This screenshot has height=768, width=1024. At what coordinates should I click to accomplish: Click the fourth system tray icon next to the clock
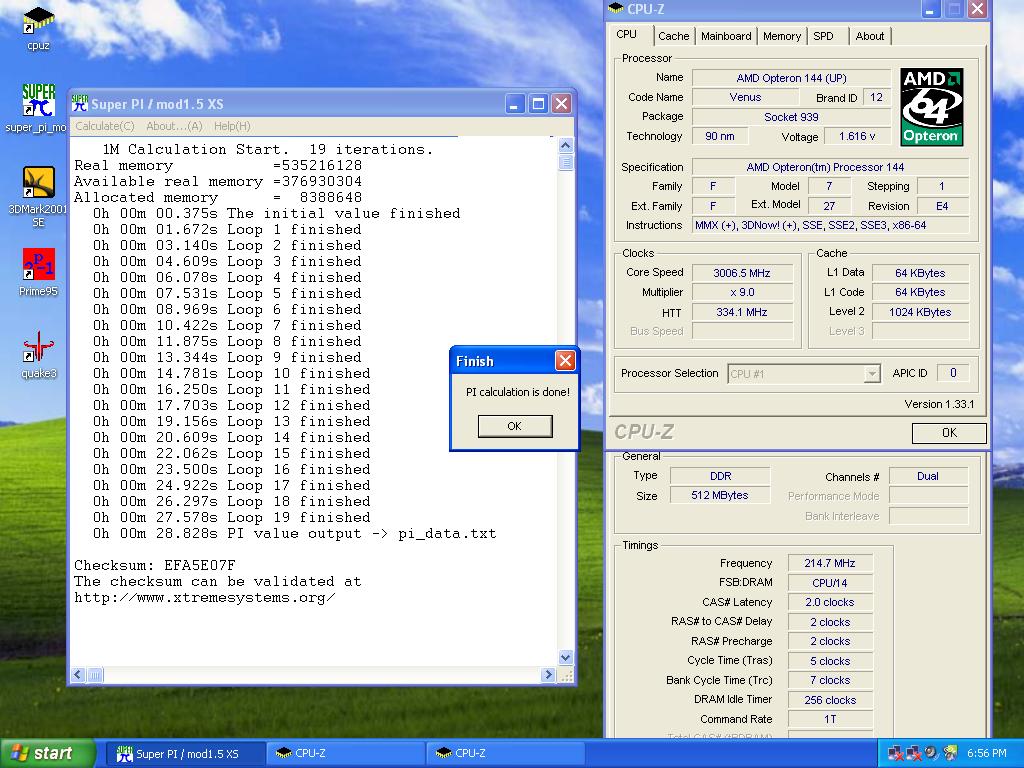click(x=950, y=753)
